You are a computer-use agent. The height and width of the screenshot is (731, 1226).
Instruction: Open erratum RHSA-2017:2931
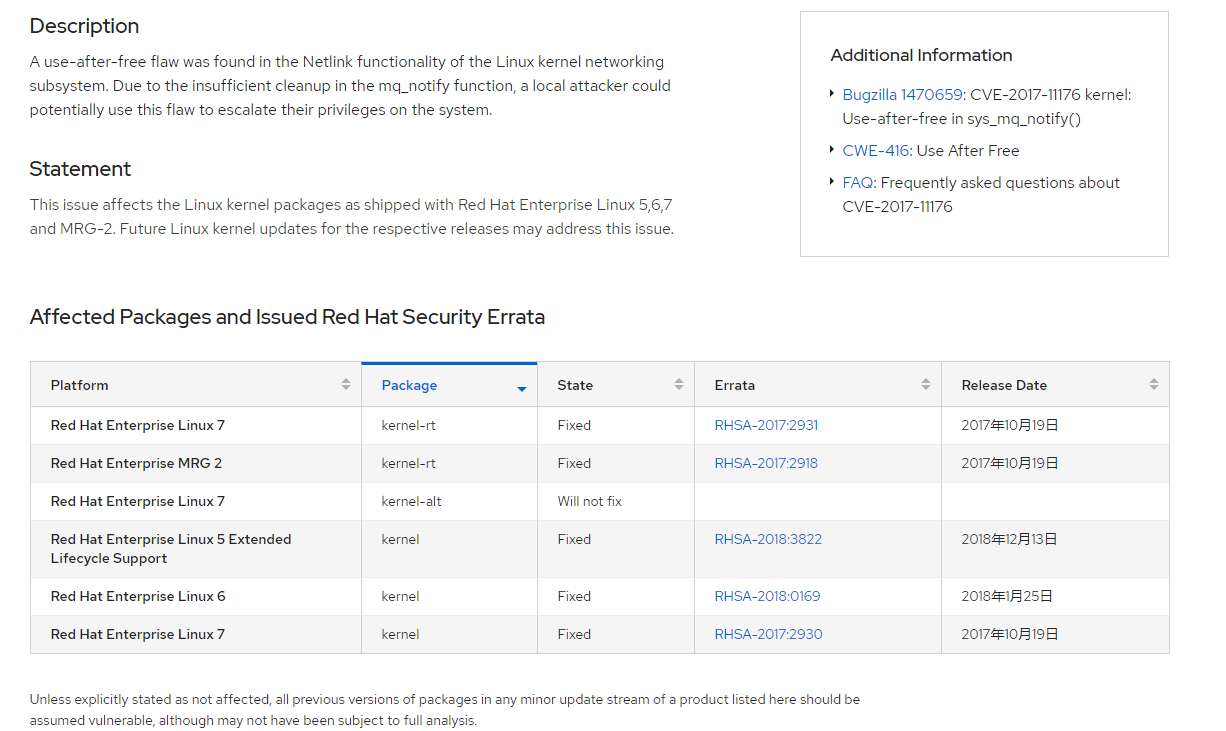coord(766,425)
